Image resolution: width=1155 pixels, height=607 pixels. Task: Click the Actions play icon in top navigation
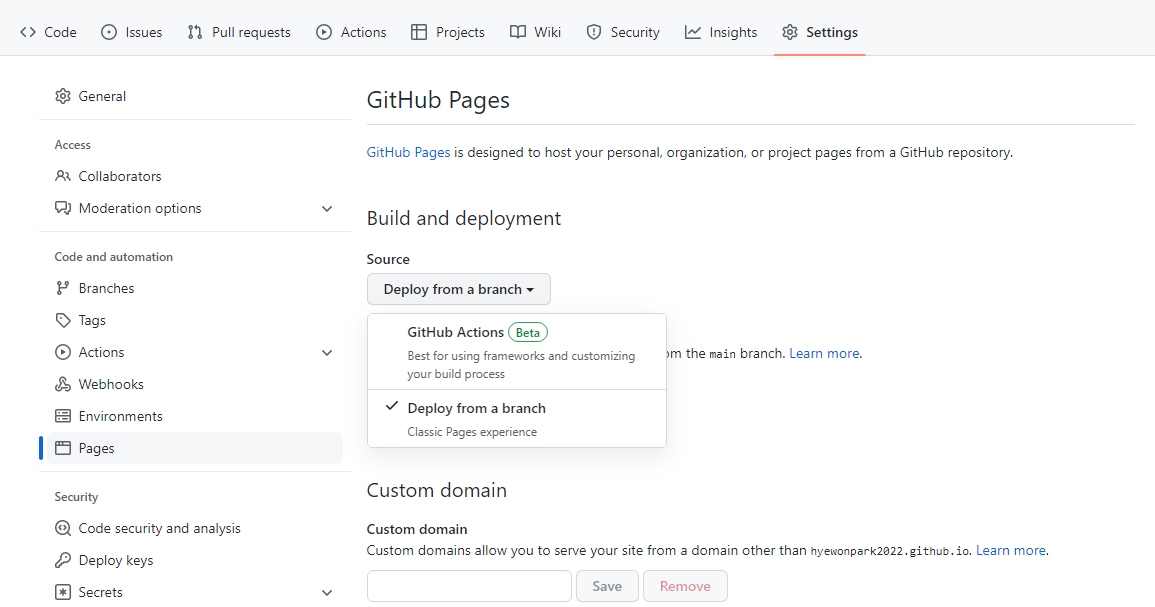pyautogui.click(x=324, y=32)
